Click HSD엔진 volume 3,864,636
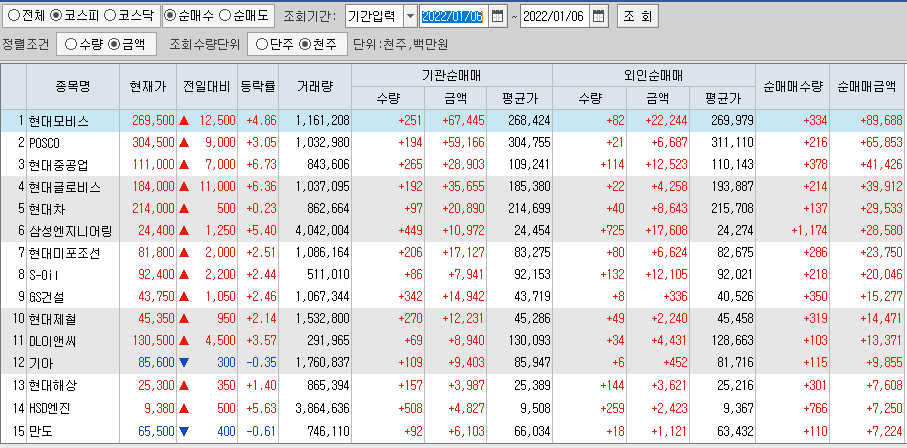Image resolution: width=907 pixels, height=448 pixels. (x=322, y=408)
